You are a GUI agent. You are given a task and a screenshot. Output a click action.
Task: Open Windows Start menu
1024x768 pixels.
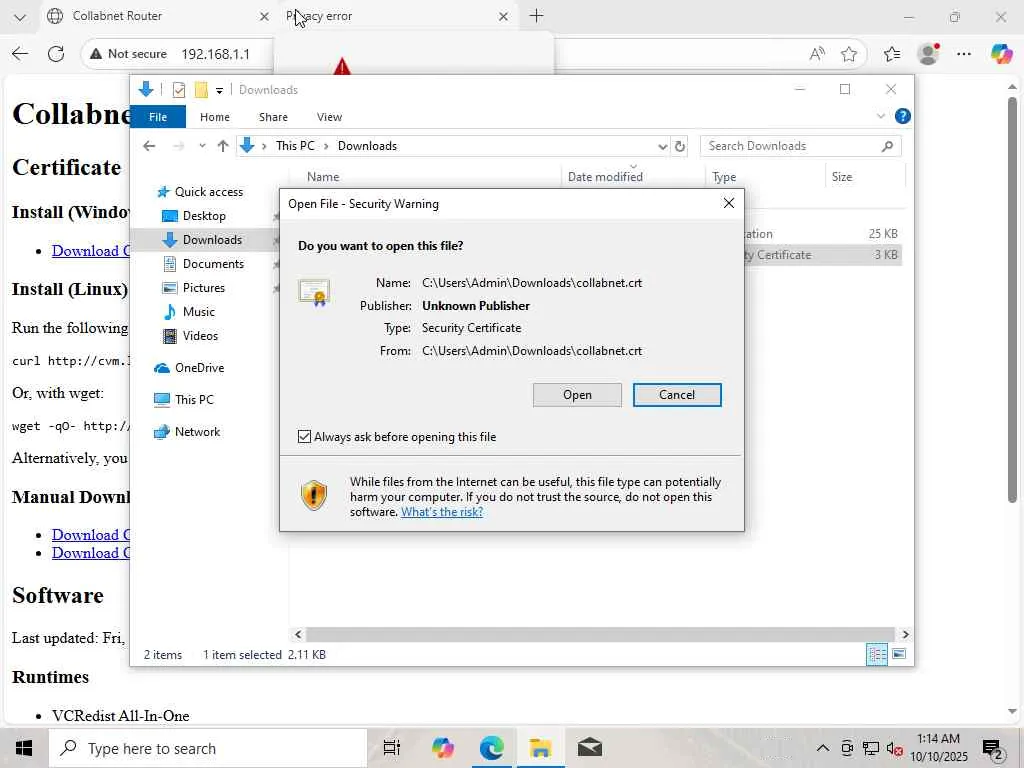(24, 748)
